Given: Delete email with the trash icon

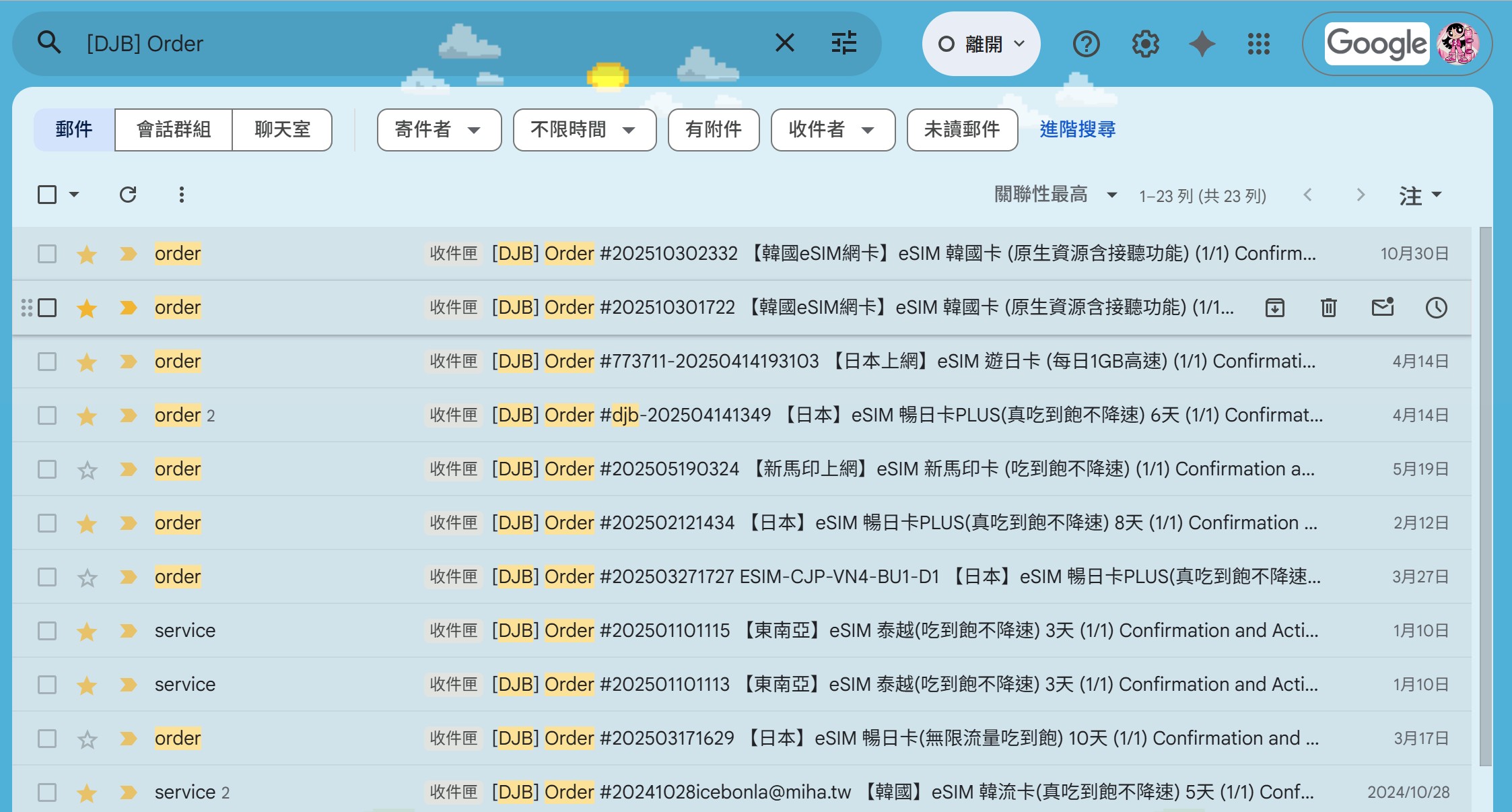Looking at the screenshot, I should pyautogui.click(x=1328, y=308).
